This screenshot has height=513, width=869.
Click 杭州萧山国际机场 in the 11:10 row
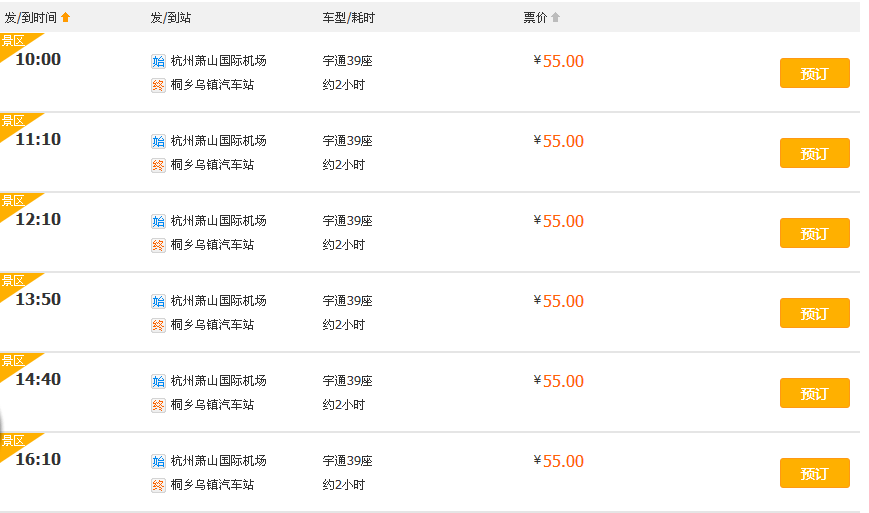click(x=218, y=141)
